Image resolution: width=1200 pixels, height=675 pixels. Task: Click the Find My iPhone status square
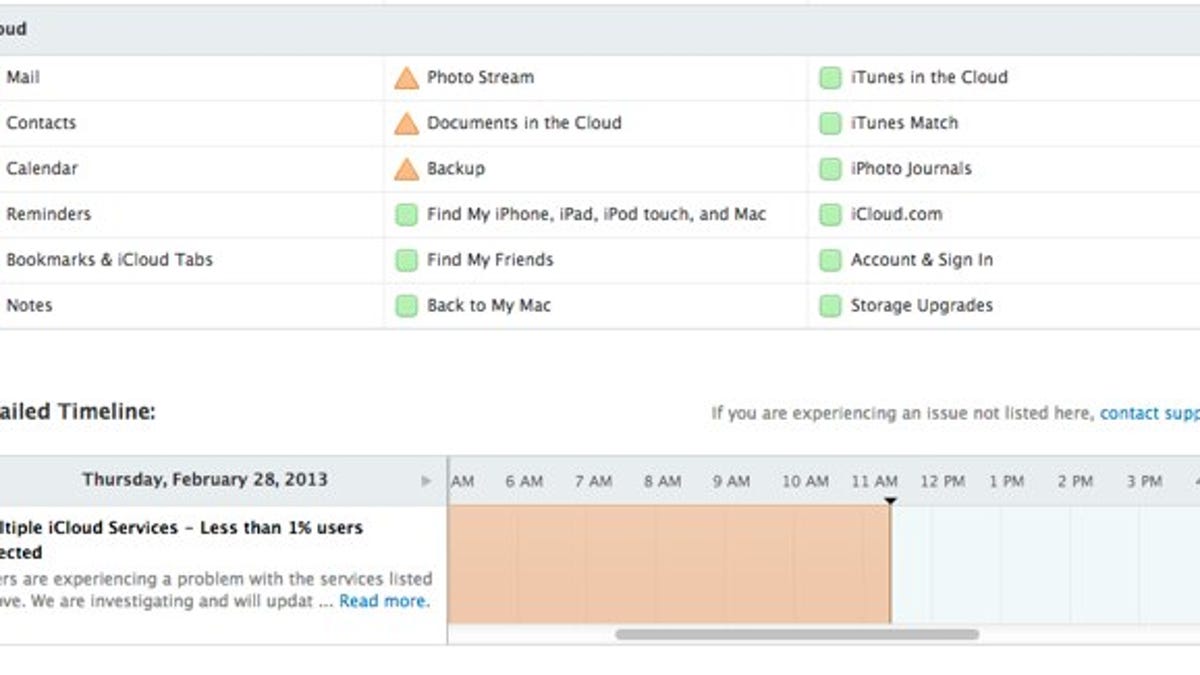[406, 214]
